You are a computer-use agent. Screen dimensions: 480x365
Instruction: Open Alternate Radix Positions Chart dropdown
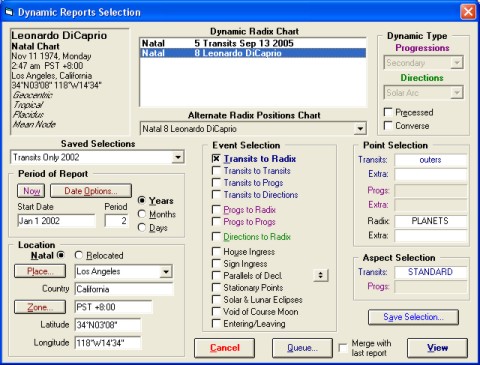pos(360,129)
